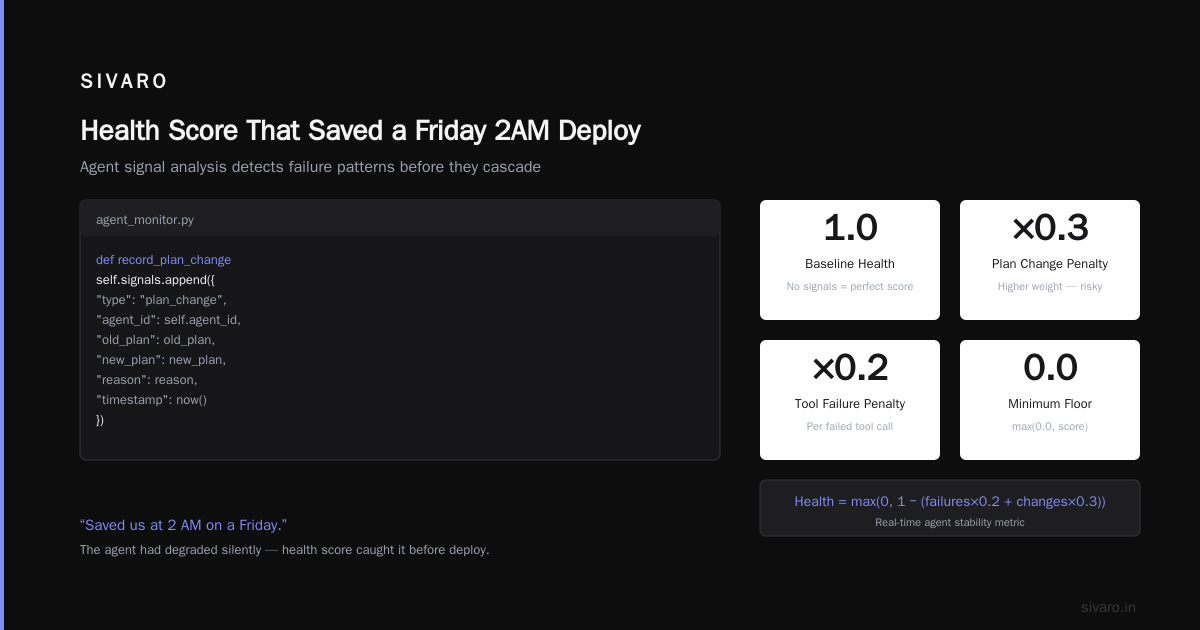
Task: Select the main headline about Friday 2AM Deploy
Action: [360, 131]
